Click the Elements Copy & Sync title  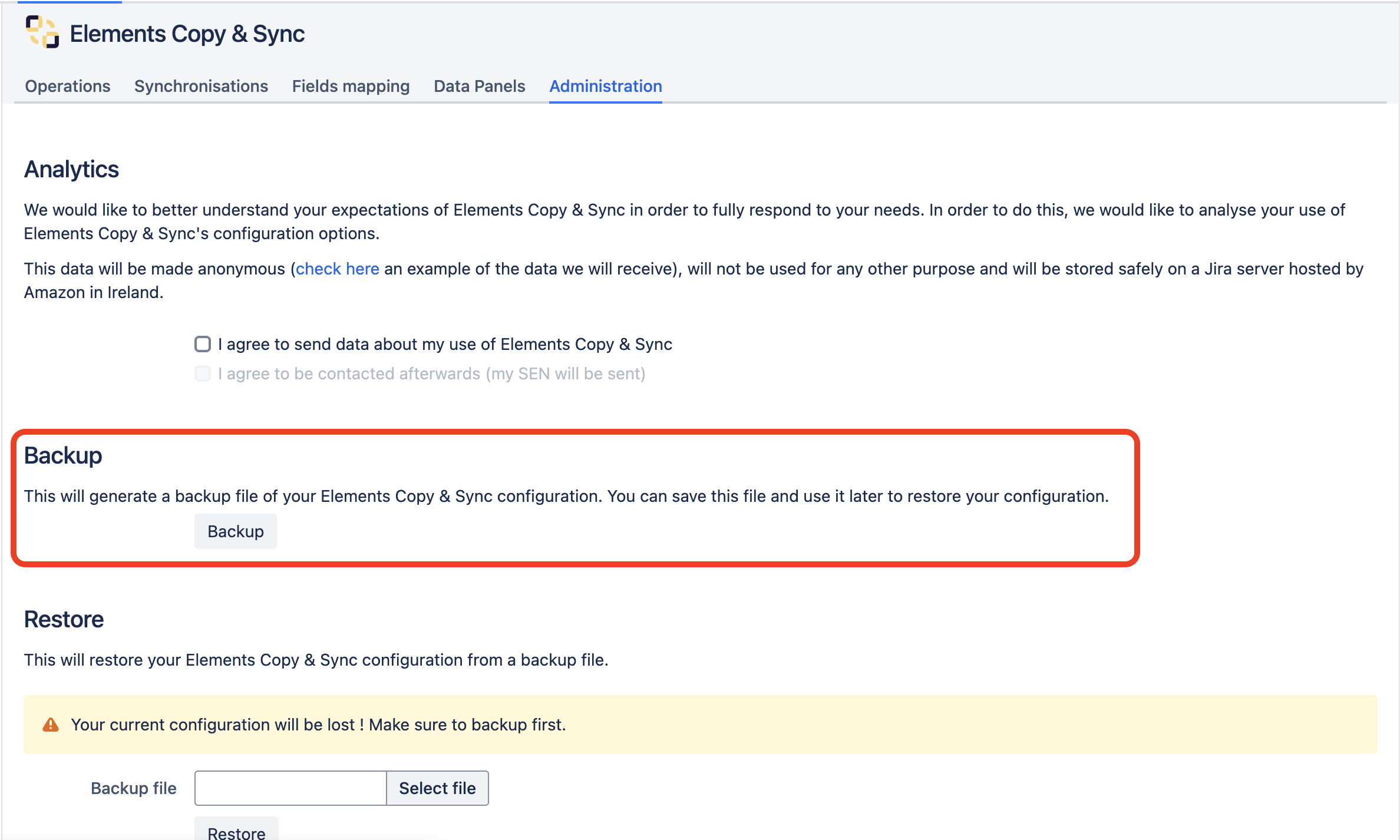pyautogui.click(x=187, y=34)
